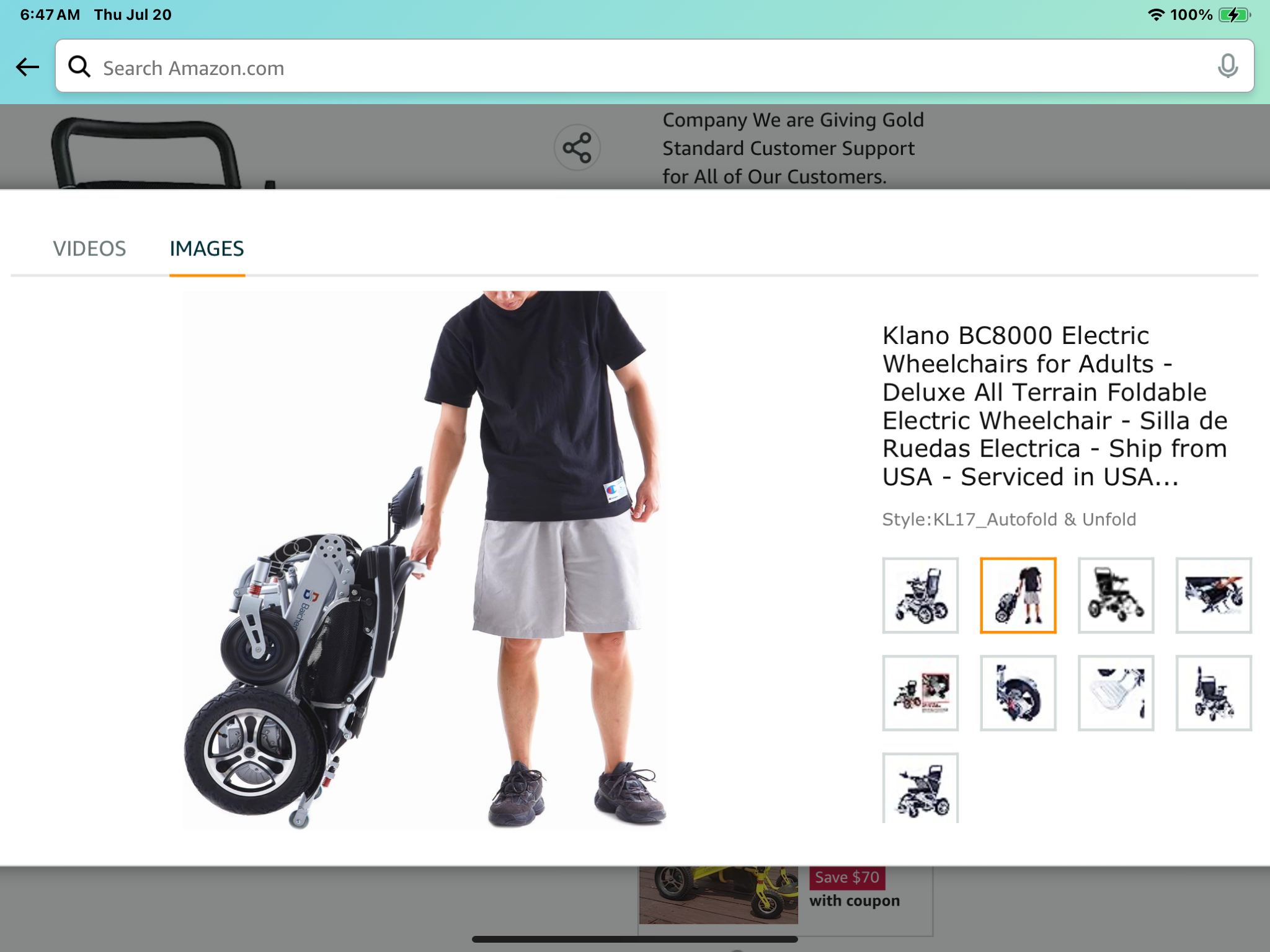Select thumbnail of man carrying folded wheelchair
Viewport: 1270px width, 952px height.
click(1018, 595)
